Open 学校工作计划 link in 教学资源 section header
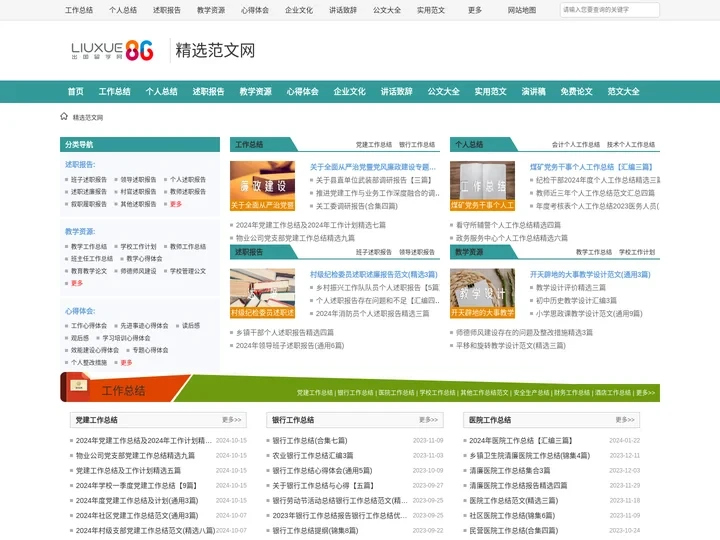Image resolution: width=720 pixels, height=540 pixels. [637, 252]
